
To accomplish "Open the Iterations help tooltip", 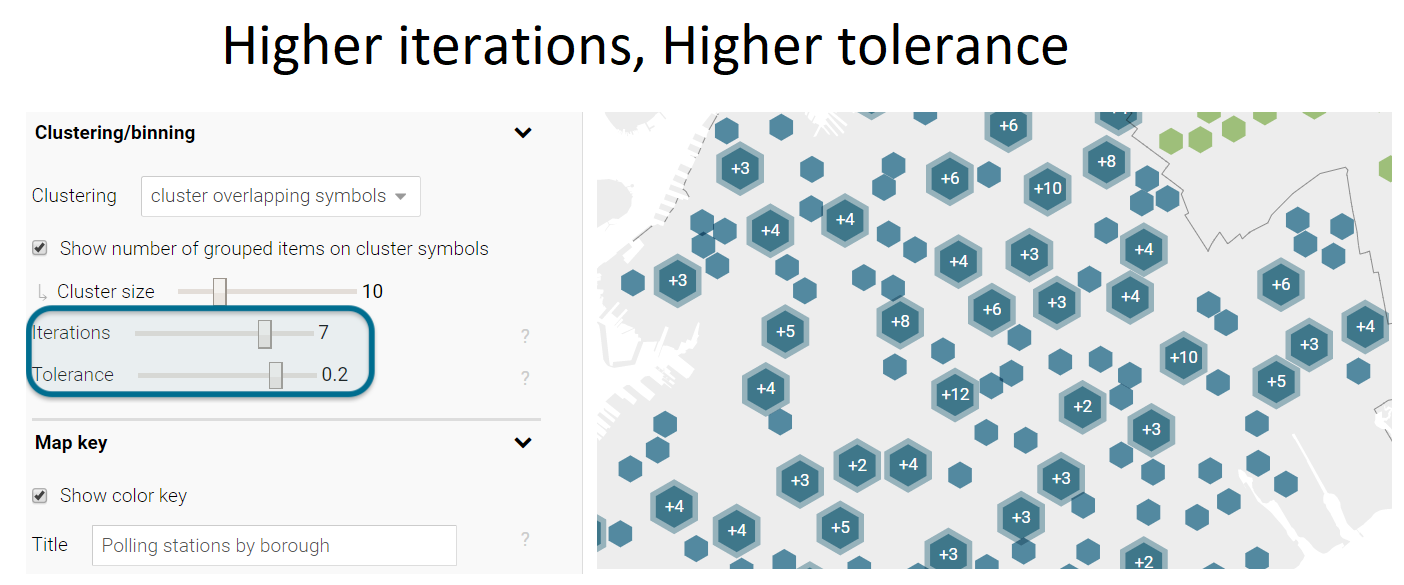I will point(525,337).
